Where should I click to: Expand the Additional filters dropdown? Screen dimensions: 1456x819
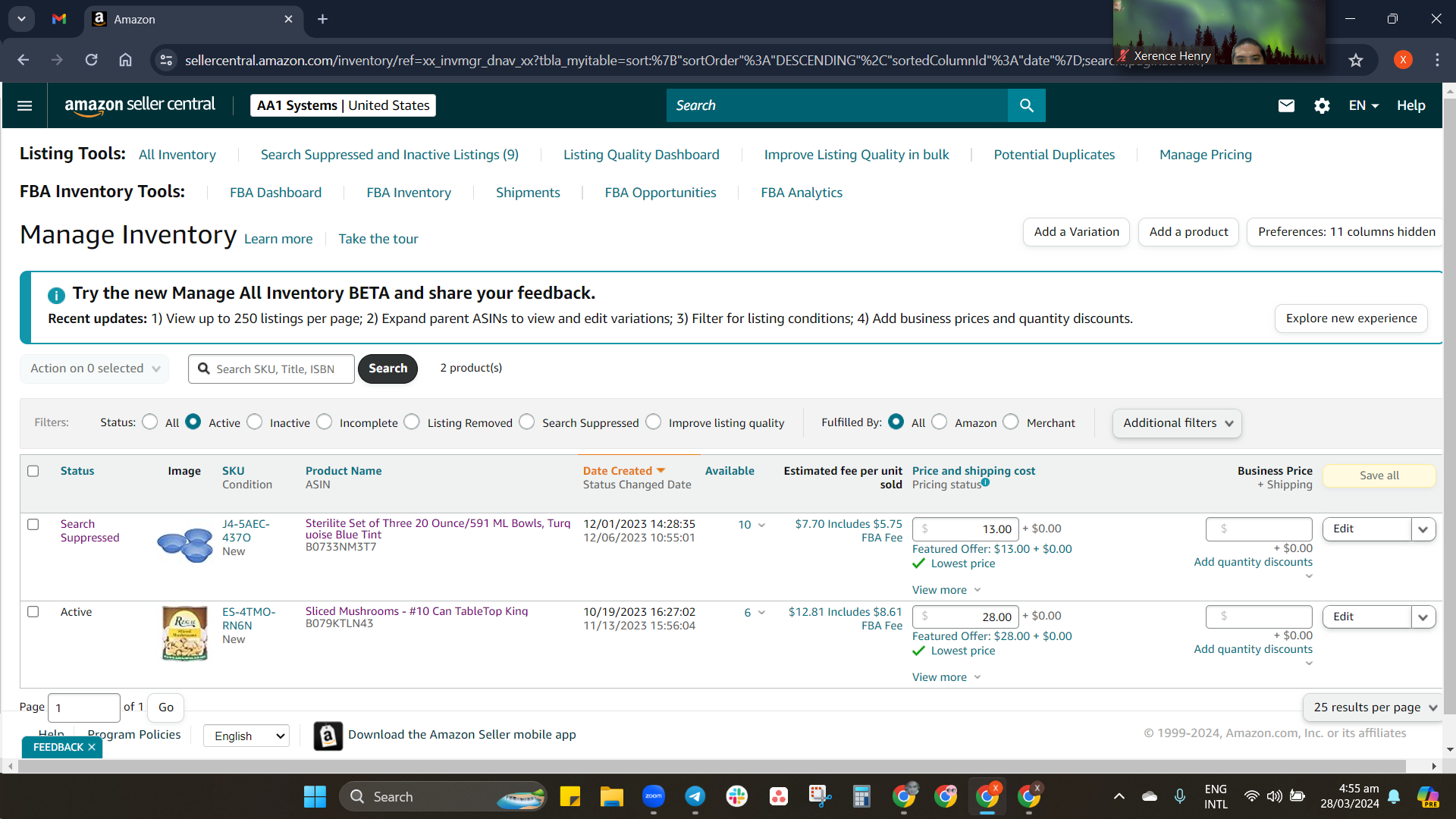pyautogui.click(x=1177, y=423)
